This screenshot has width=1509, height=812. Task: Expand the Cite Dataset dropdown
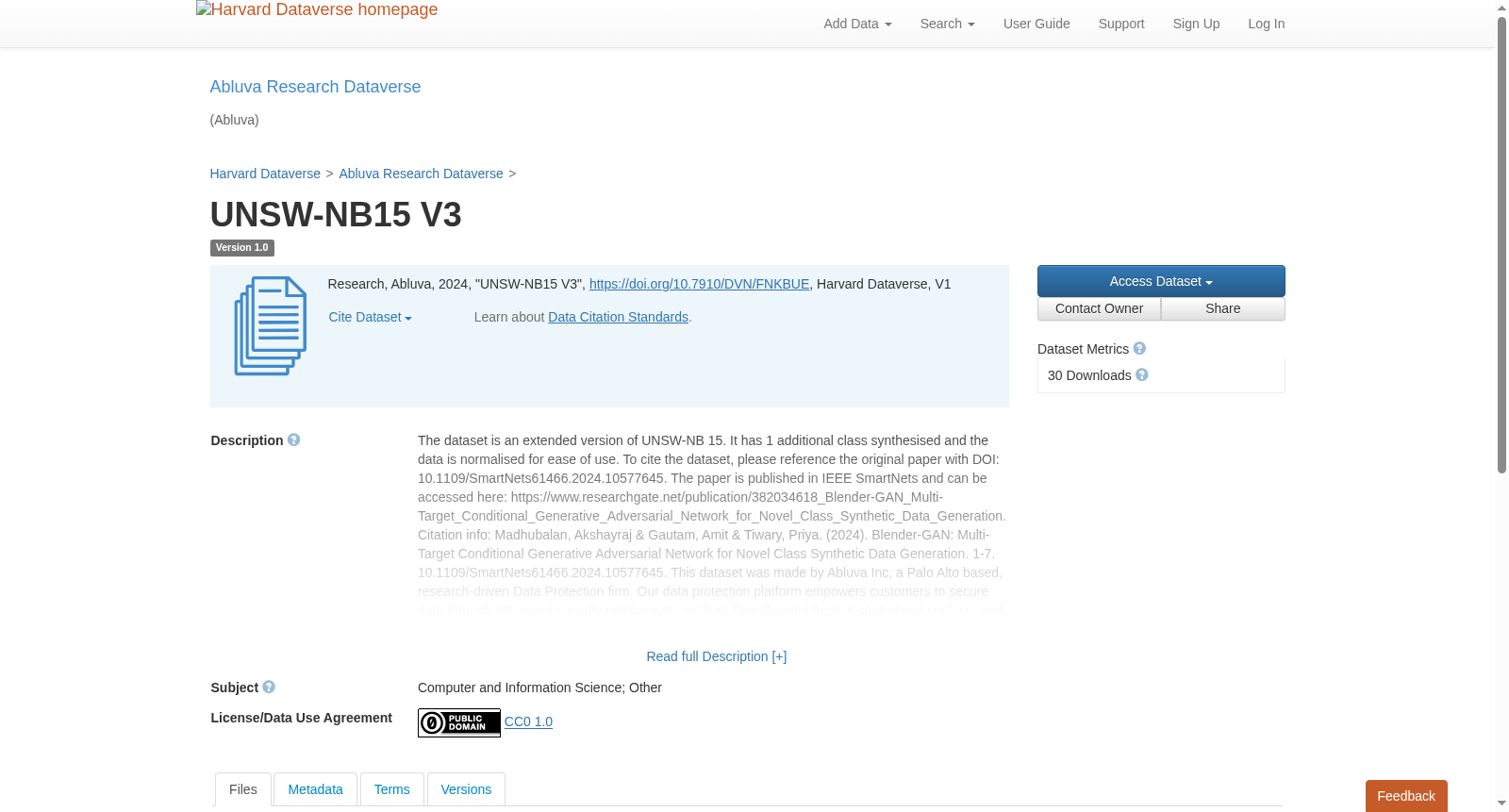point(370,318)
